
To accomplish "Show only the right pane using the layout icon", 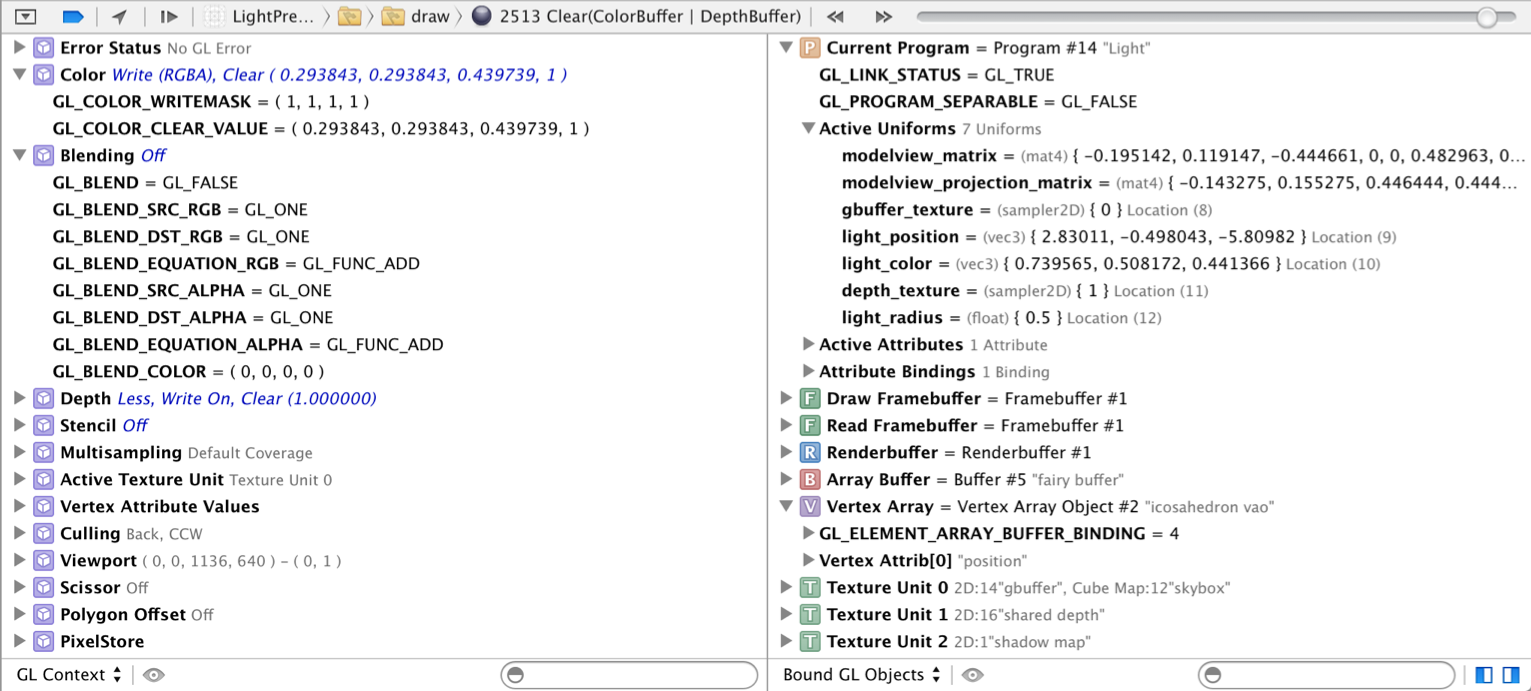I will coord(1511,675).
